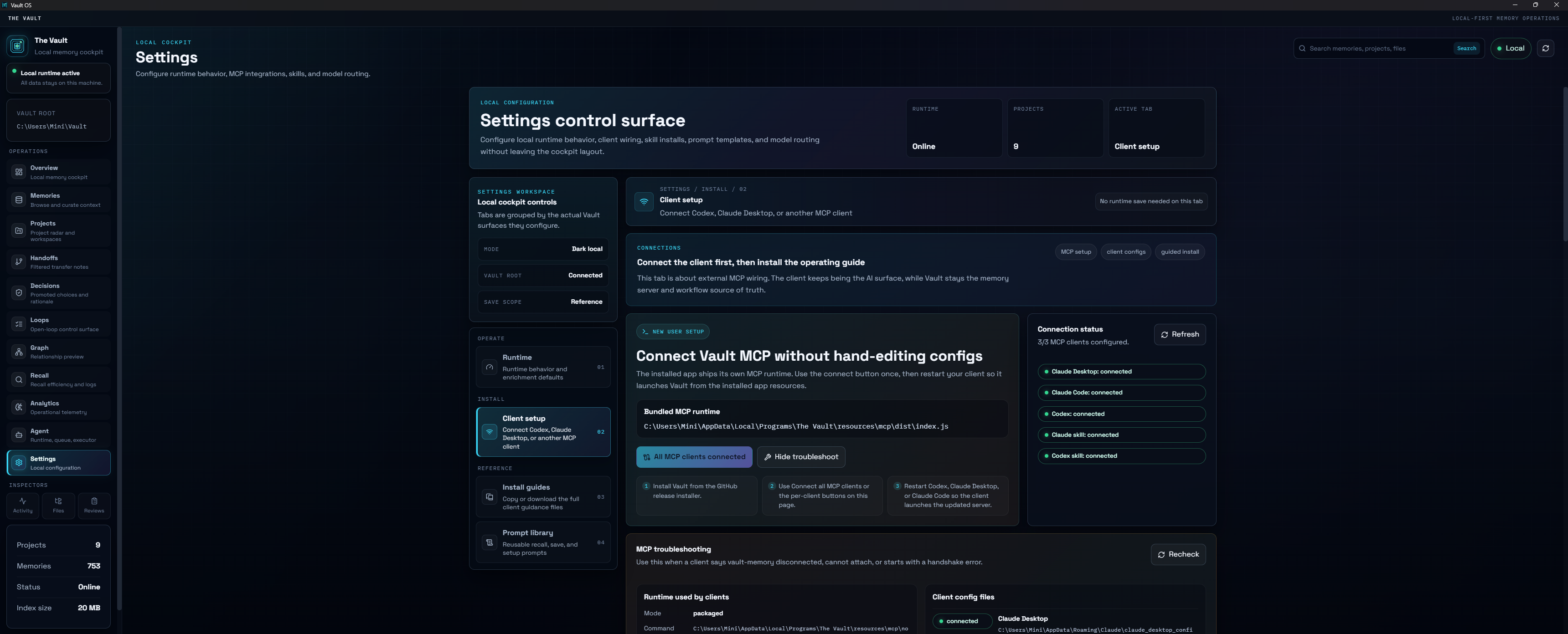Screen dimensions: 1568x634
Task: Open the Install guides tab
Action: [543, 497]
